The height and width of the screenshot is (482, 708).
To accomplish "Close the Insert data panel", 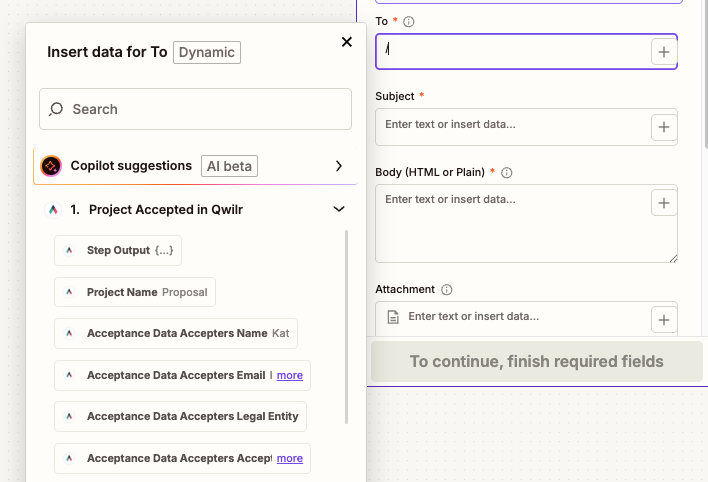I will tap(347, 42).
